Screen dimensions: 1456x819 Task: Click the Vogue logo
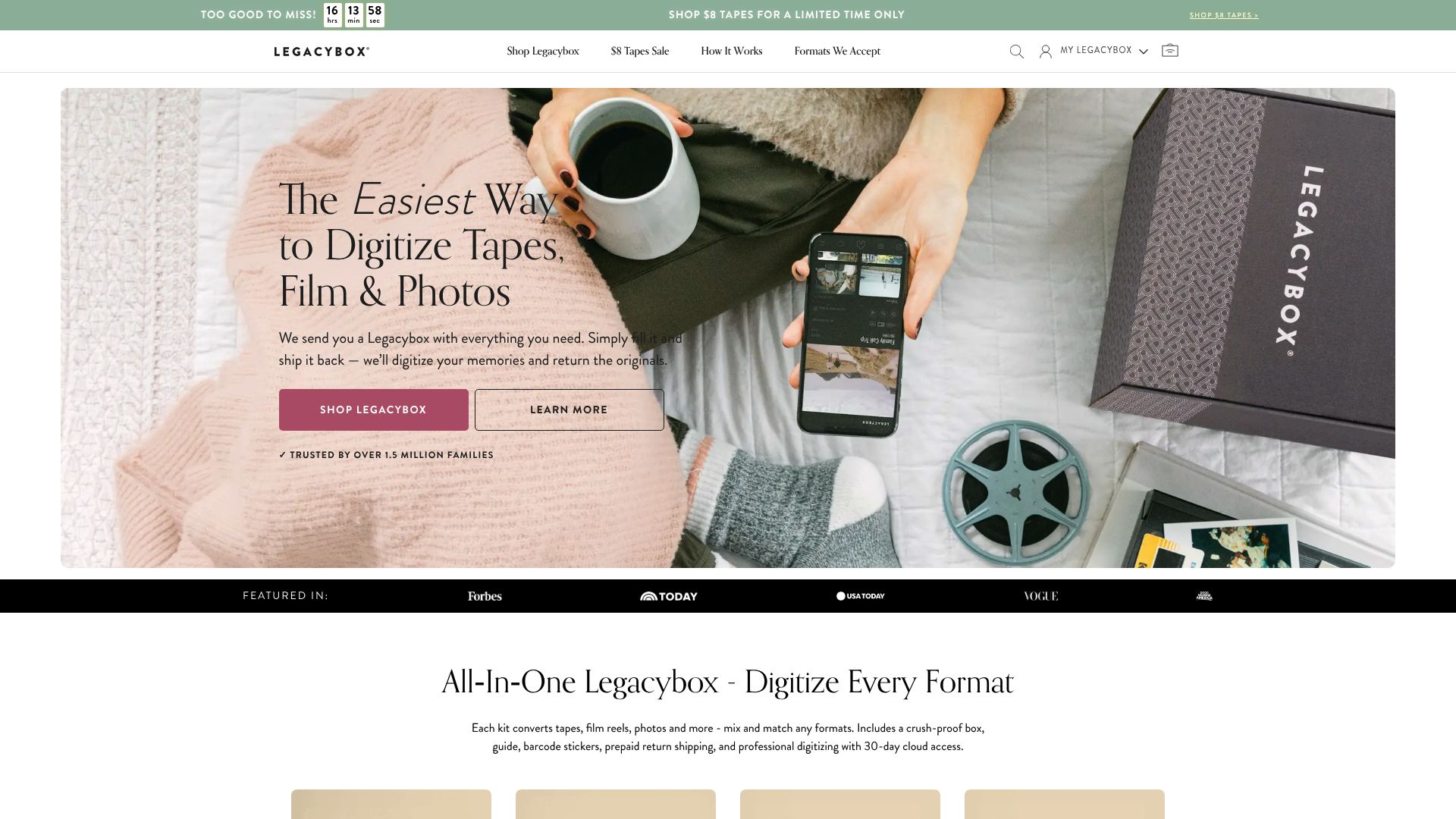pyautogui.click(x=1040, y=596)
